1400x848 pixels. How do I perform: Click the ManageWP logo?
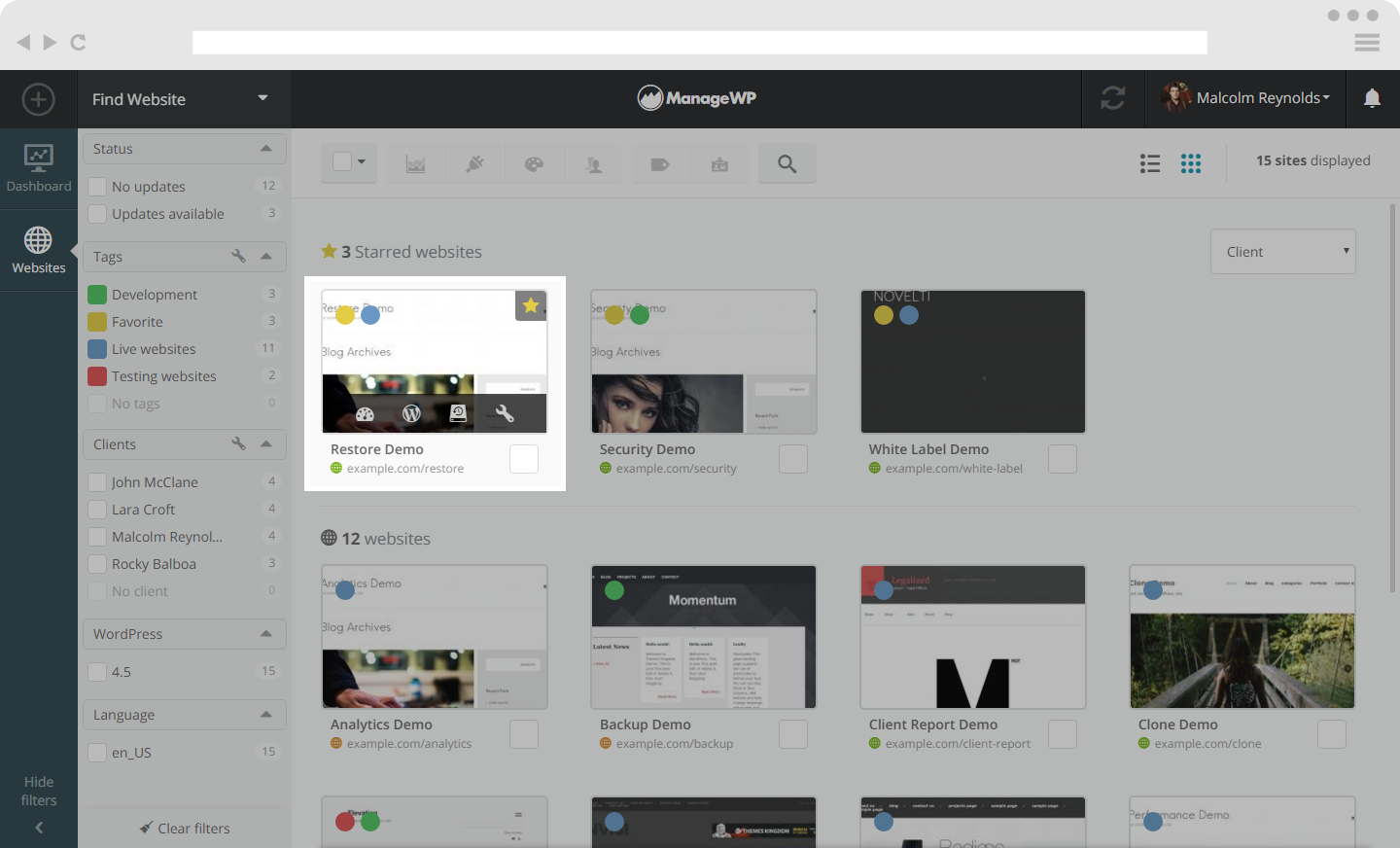[x=697, y=98]
